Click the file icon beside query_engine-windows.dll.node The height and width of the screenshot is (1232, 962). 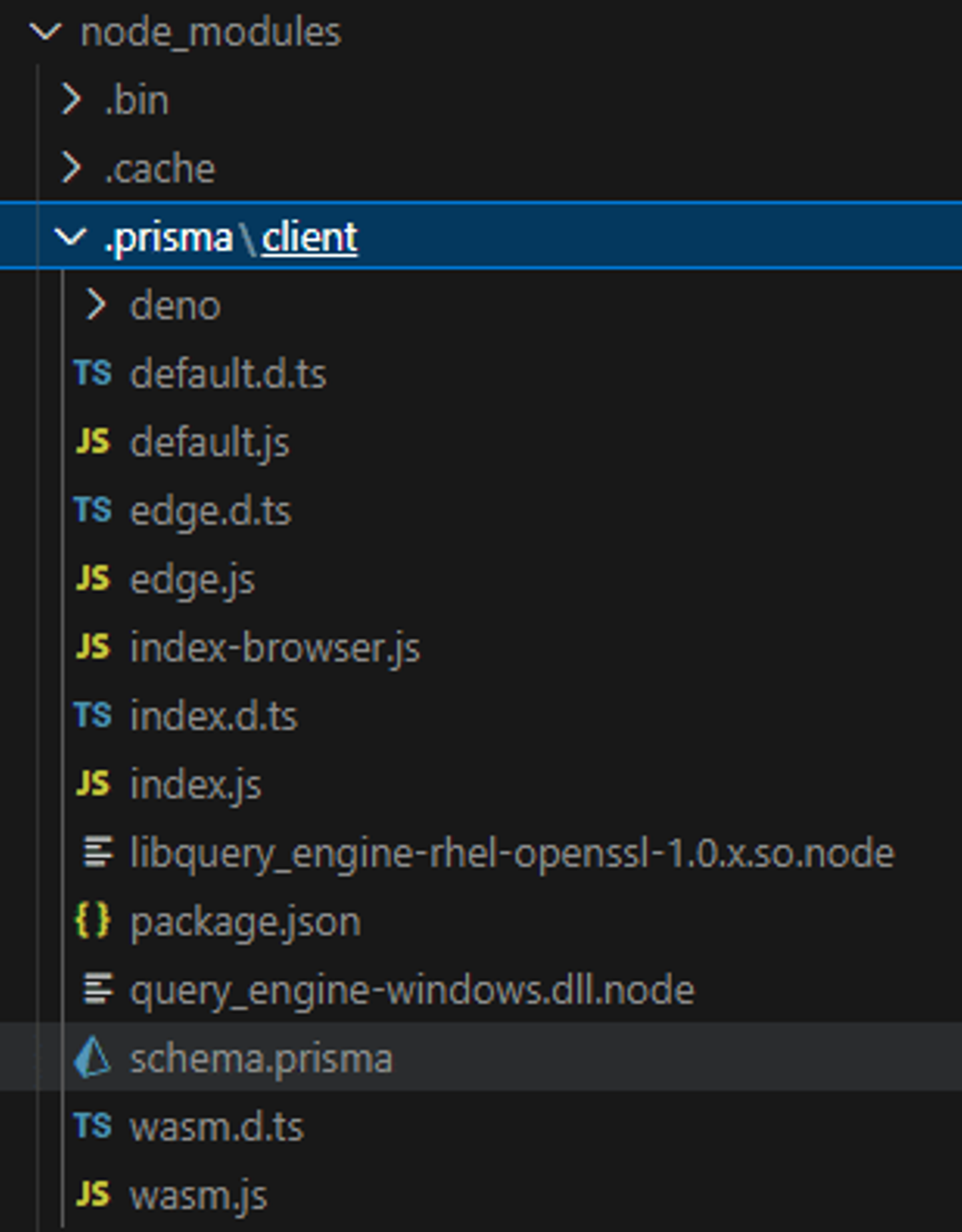click(x=98, y=989)
